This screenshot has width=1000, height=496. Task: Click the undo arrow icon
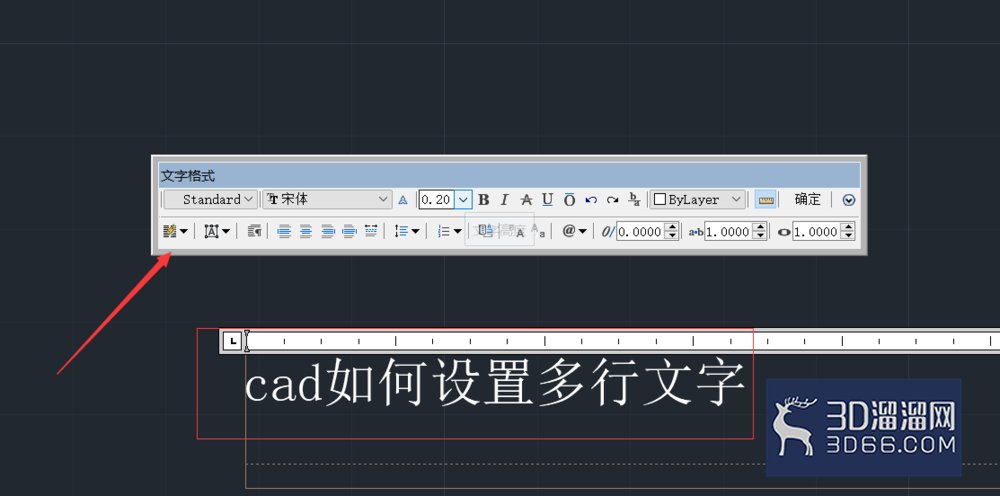[591, 200]
